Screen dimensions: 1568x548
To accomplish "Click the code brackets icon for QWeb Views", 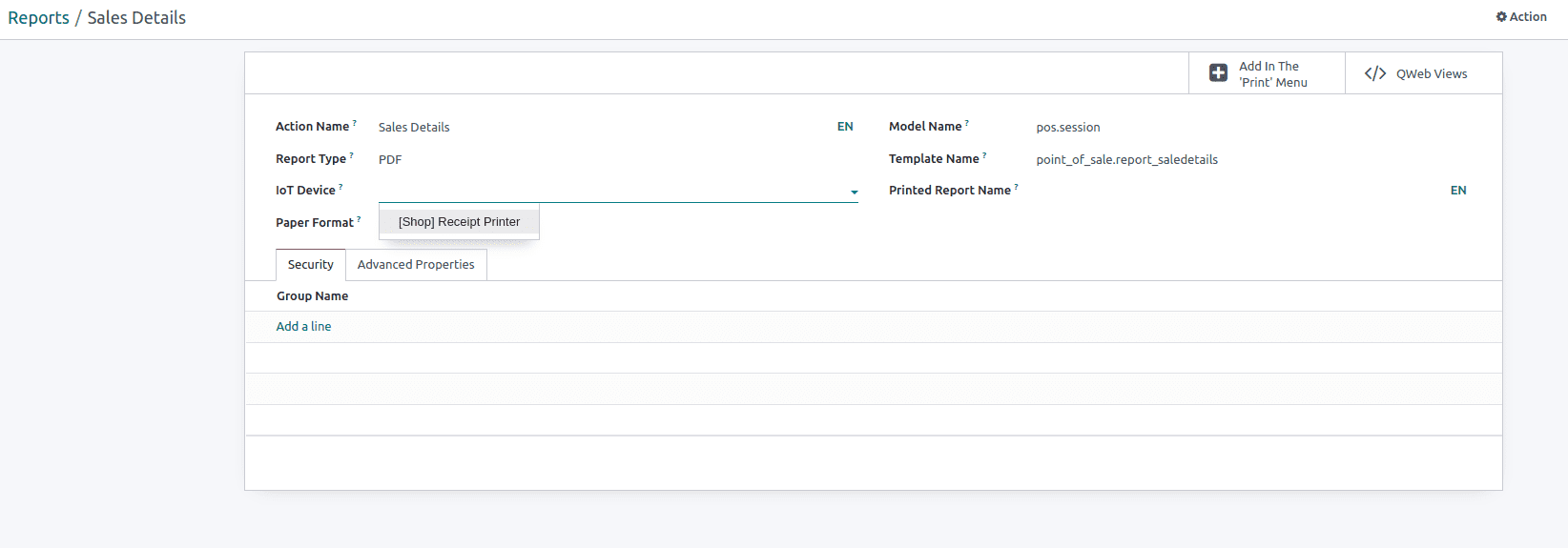I will [1374, 73].
